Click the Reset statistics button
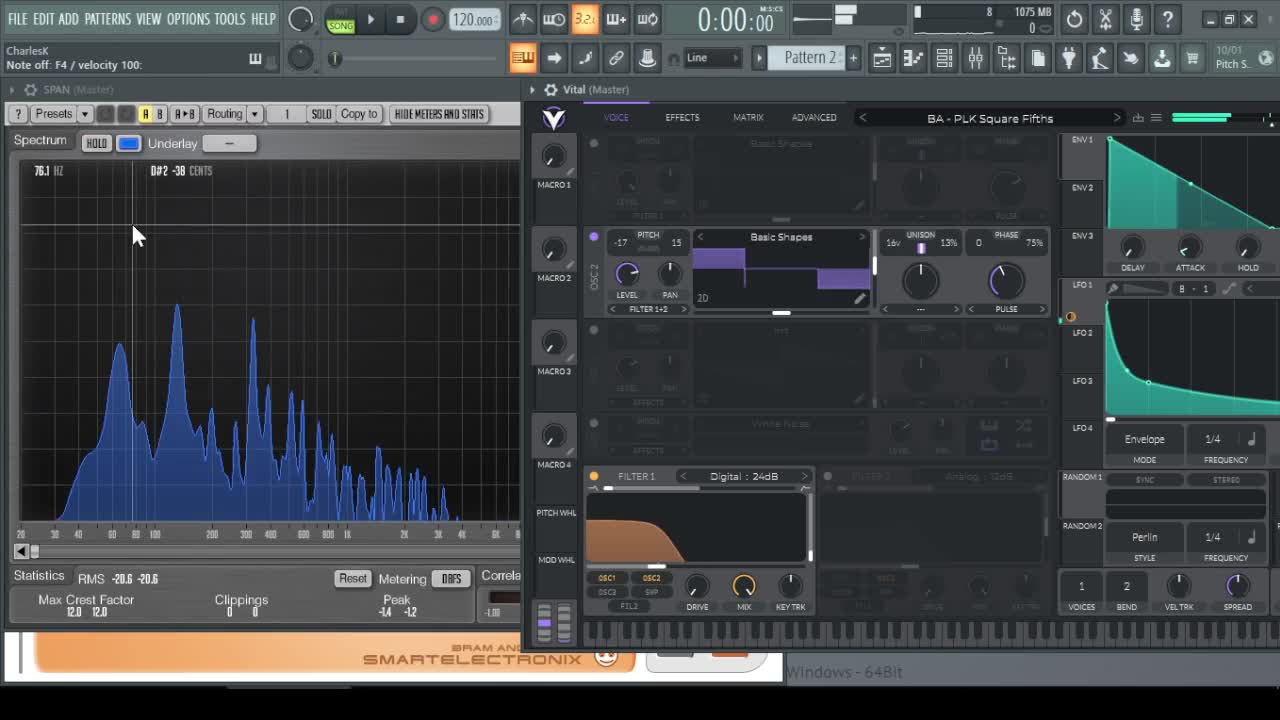1280x720 pixels. pos(353,579)
